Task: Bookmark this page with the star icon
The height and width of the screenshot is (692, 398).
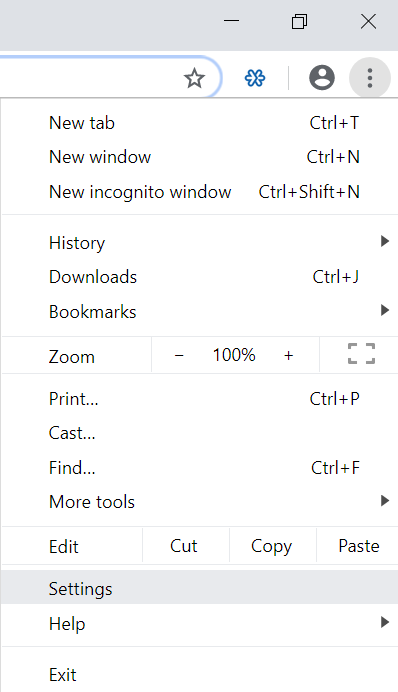Action: click(x=194, y=79)
